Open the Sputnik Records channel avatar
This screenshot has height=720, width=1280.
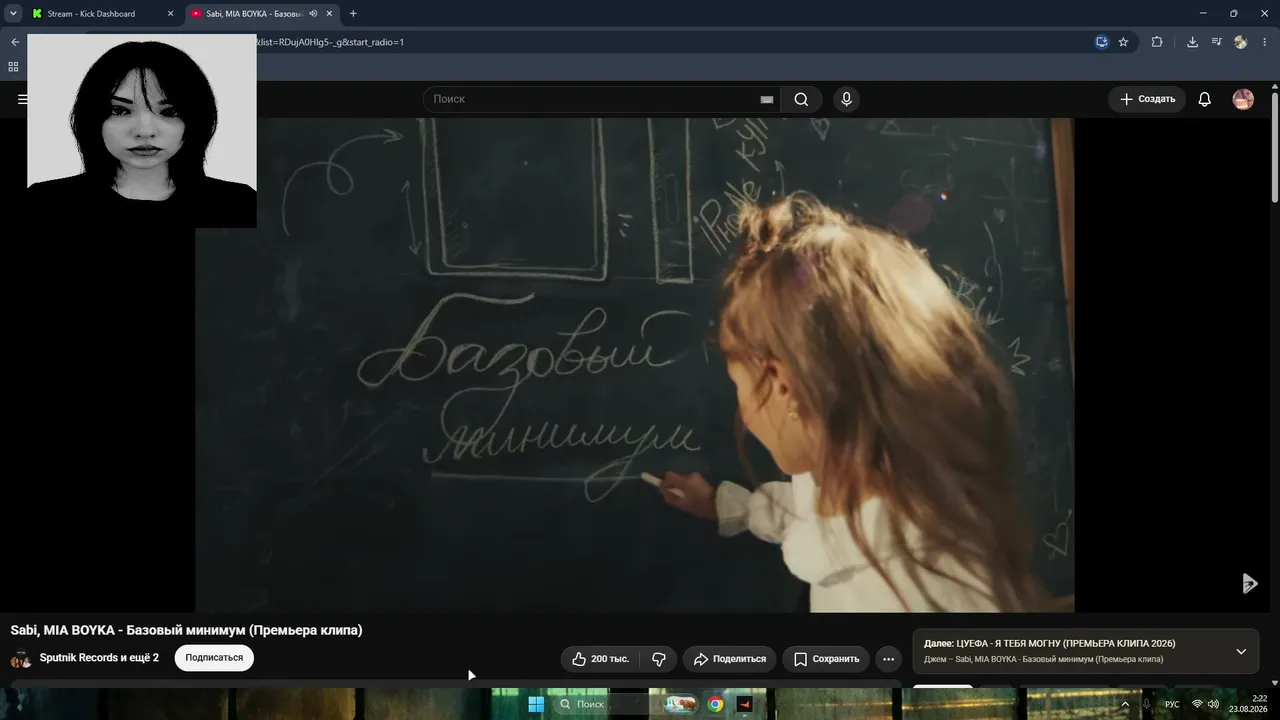(20, 658)
